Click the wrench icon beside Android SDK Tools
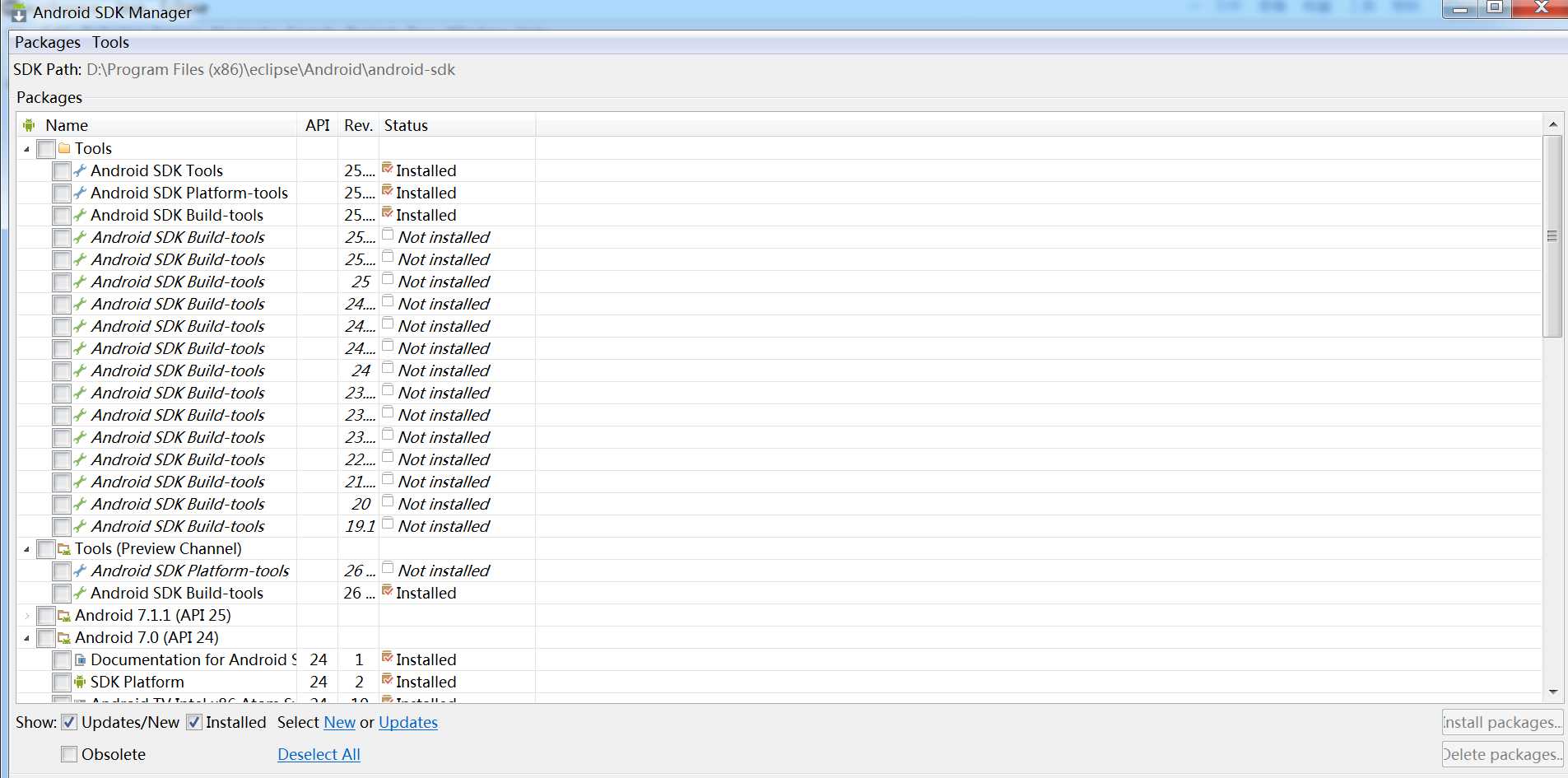Screen dimensions: 1568x778 click(80, 170)
